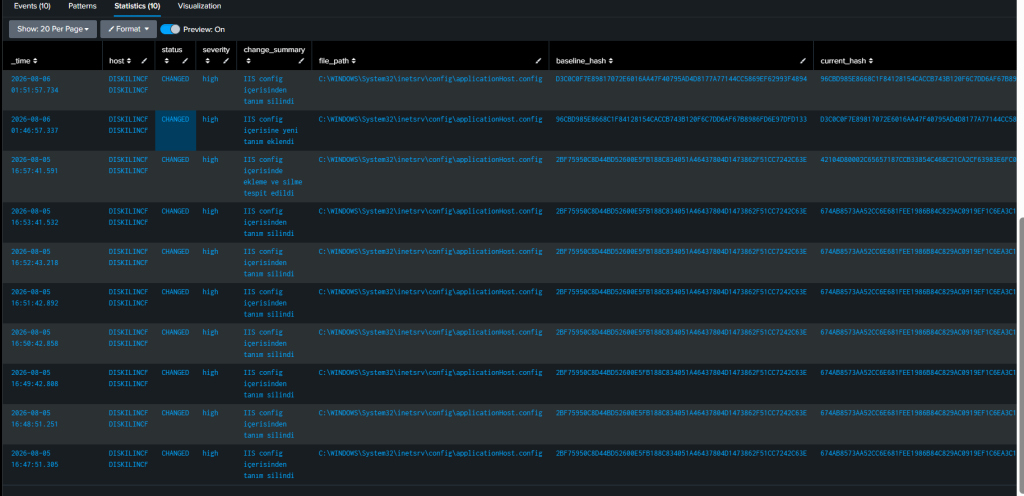
Task: Click the timestamp 2026-08-05 16:51:42.892
Action: click(35, 298)
